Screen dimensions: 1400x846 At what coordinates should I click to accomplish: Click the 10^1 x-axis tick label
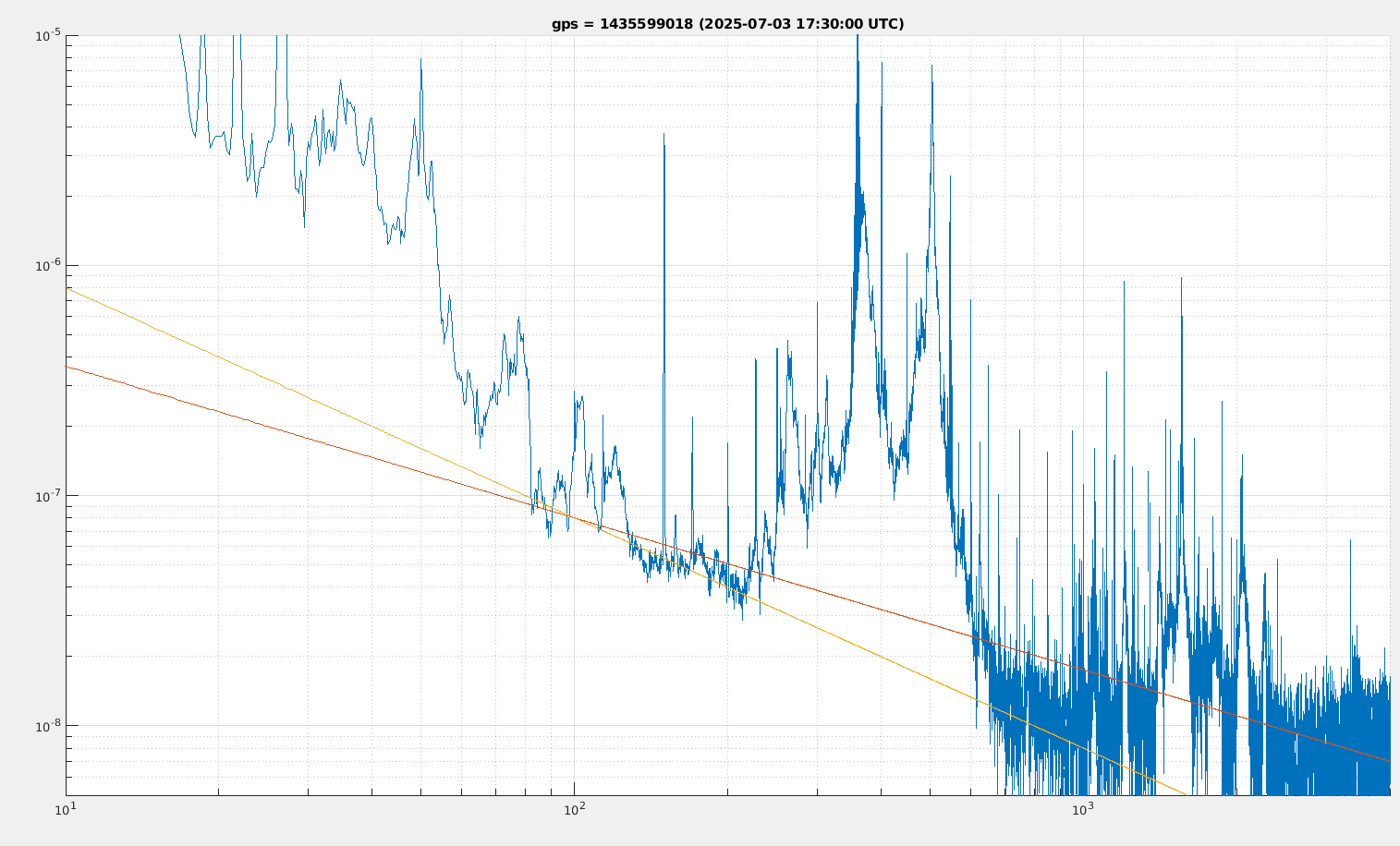[65, 809]
